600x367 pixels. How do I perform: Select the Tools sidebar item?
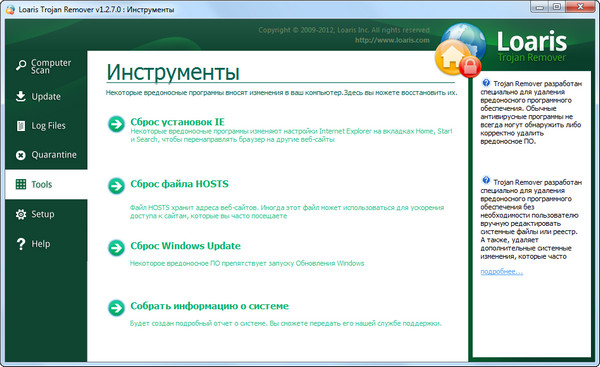[x=46, y=184]
